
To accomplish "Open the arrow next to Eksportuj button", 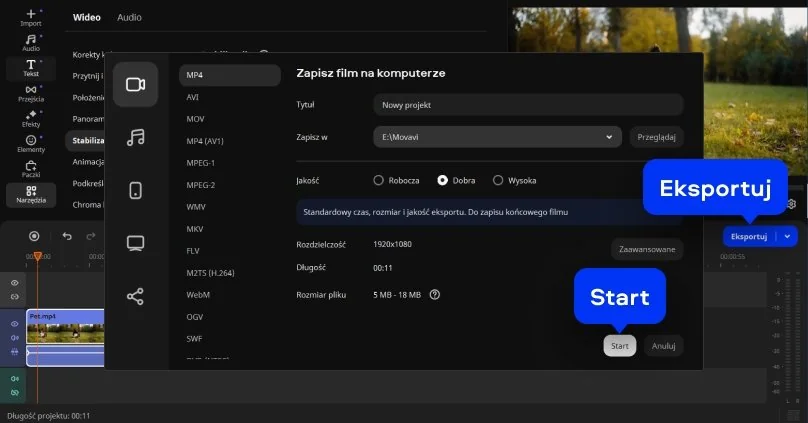I will point(789,237).
